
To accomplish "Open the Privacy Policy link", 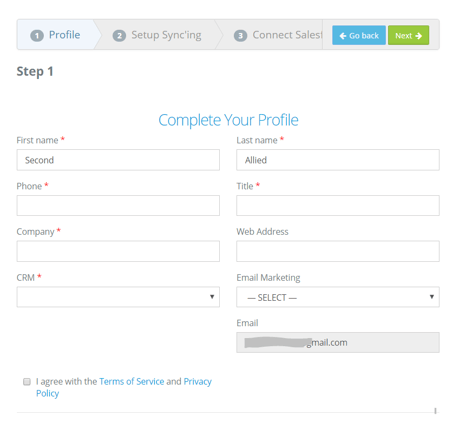I will (x=124, y=387).
